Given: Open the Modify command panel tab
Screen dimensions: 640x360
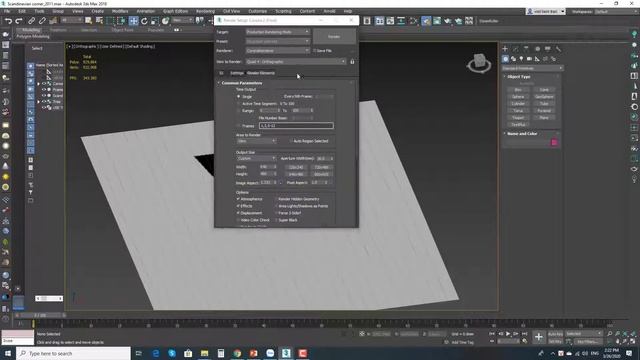Looking at the screenshot, I should pyautogui.click(x=516, y=49).
